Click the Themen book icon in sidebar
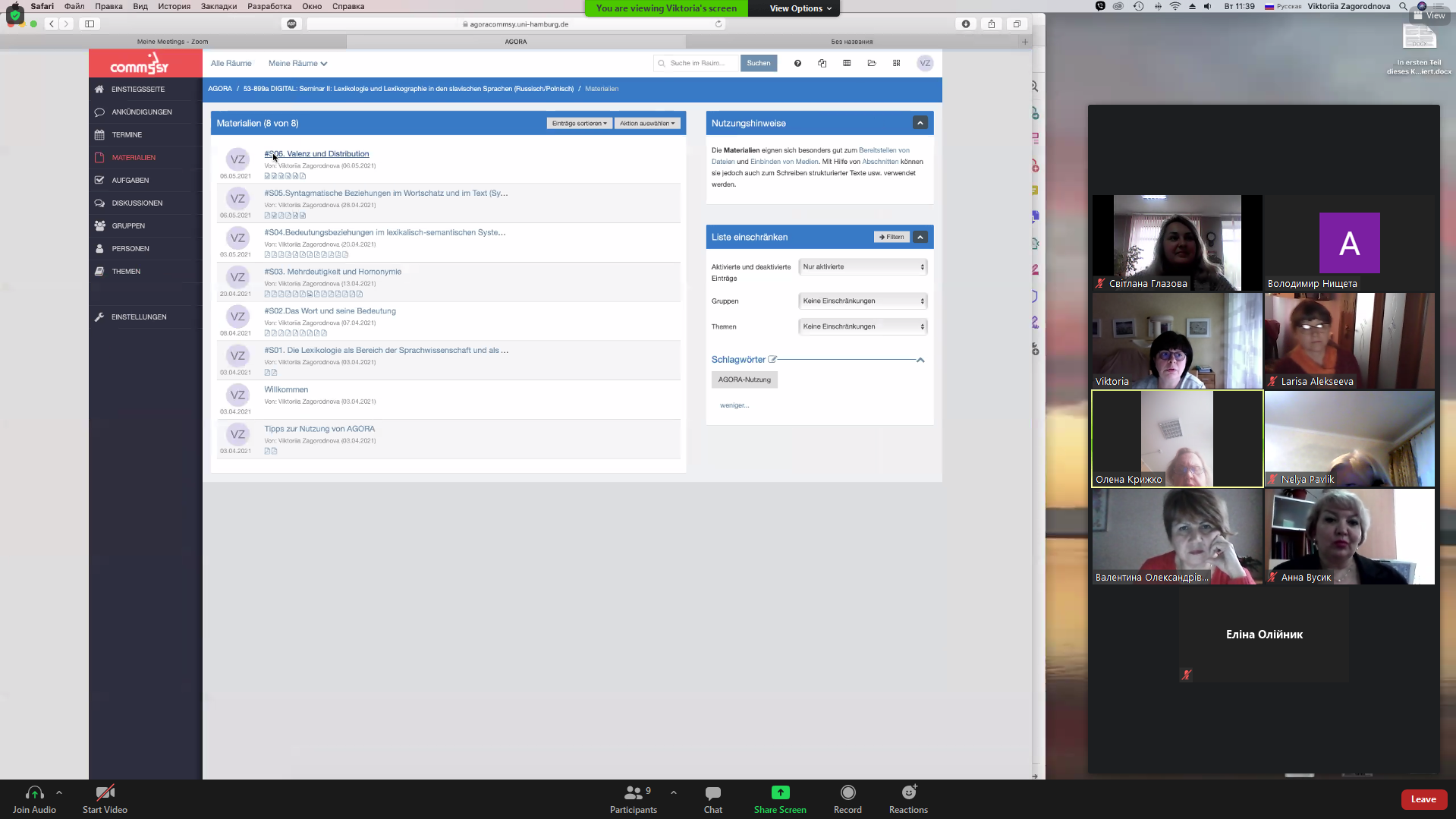 click(99, 272)
